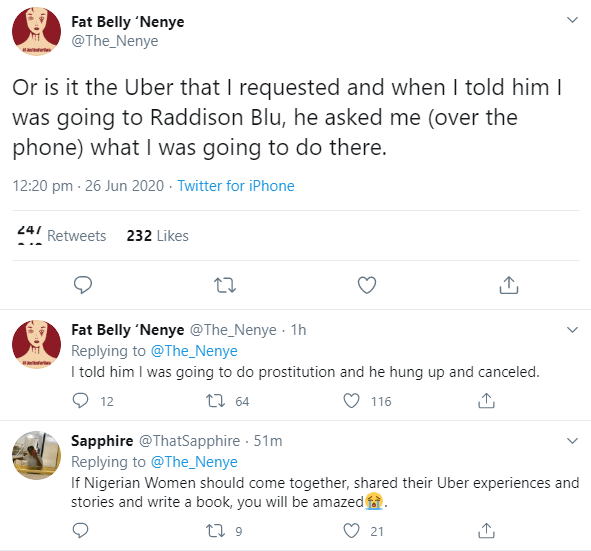This screenshot has width=591, height=551.
Task: Like the reply showing 116 likes
Action: click(351, 401)
